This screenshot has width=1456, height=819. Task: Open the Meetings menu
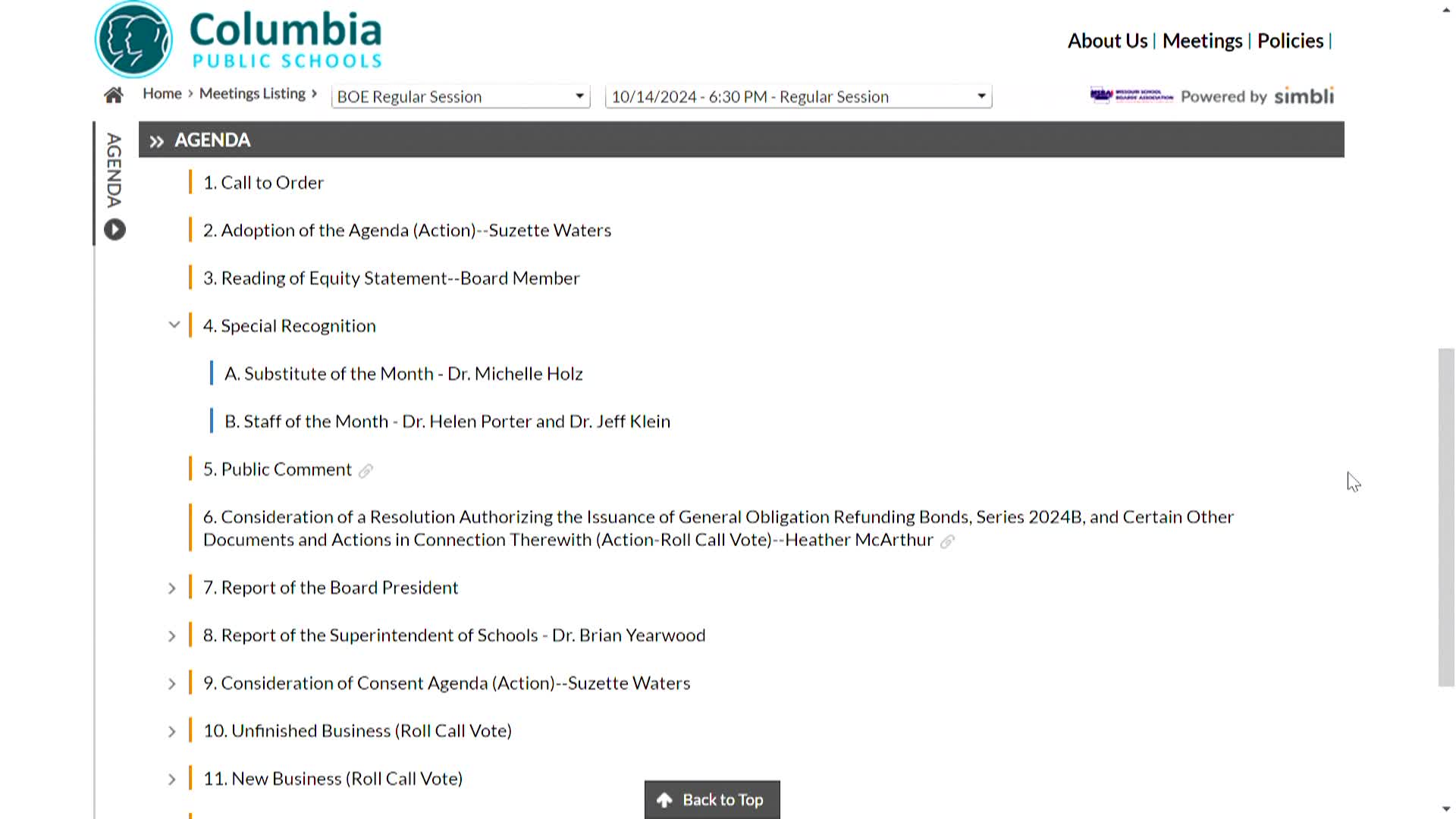pos(1202,41)
